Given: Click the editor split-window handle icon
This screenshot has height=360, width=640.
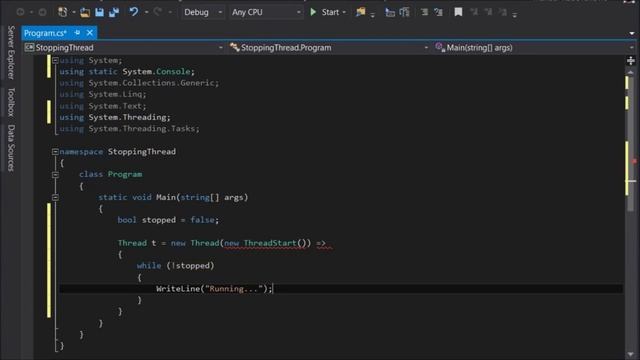Looking at the screenshot, I should (x=631, y=61).
